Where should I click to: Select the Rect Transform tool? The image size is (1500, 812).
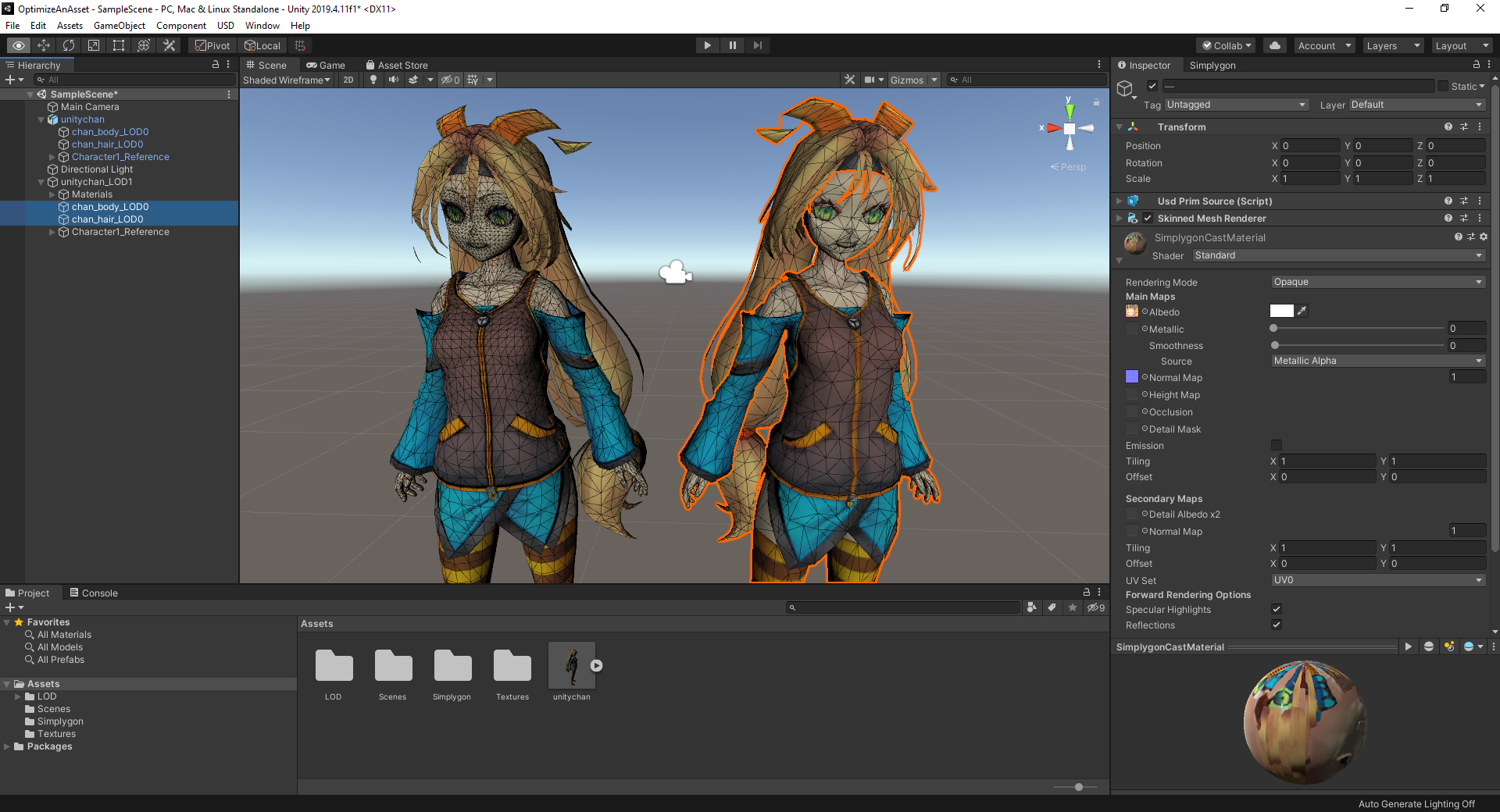click(118, 45)
